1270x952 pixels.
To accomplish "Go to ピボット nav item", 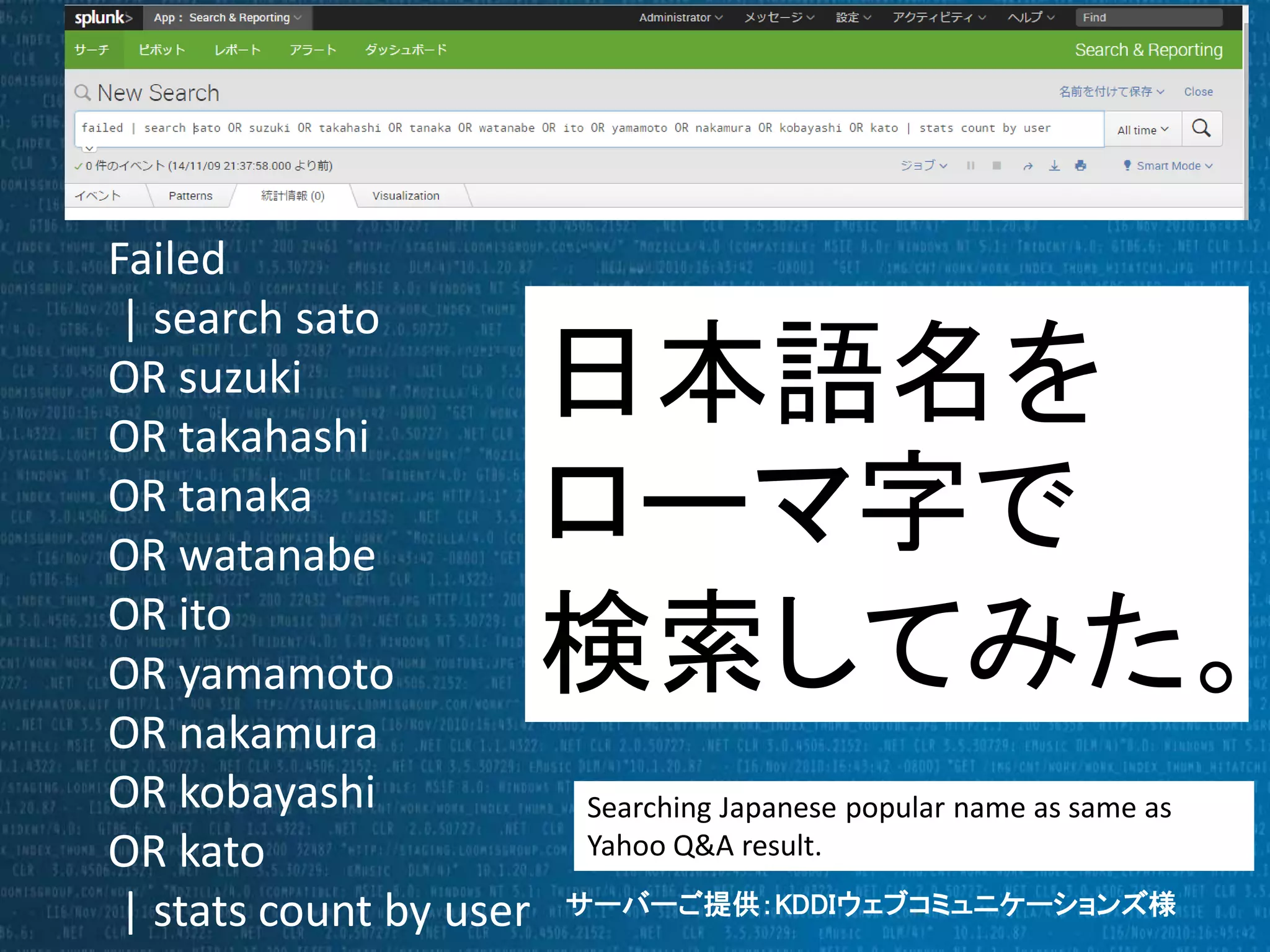I will pos(161,50).
